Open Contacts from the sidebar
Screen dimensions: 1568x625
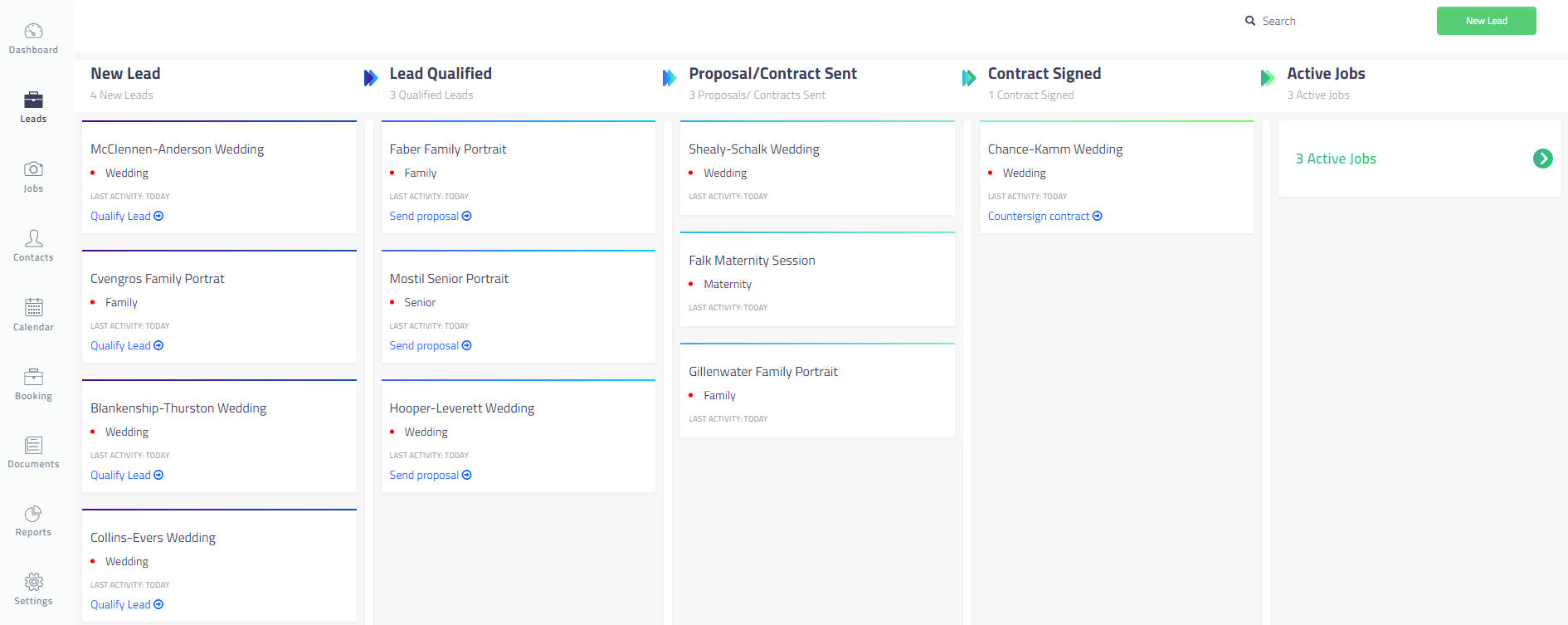(33, 238)
